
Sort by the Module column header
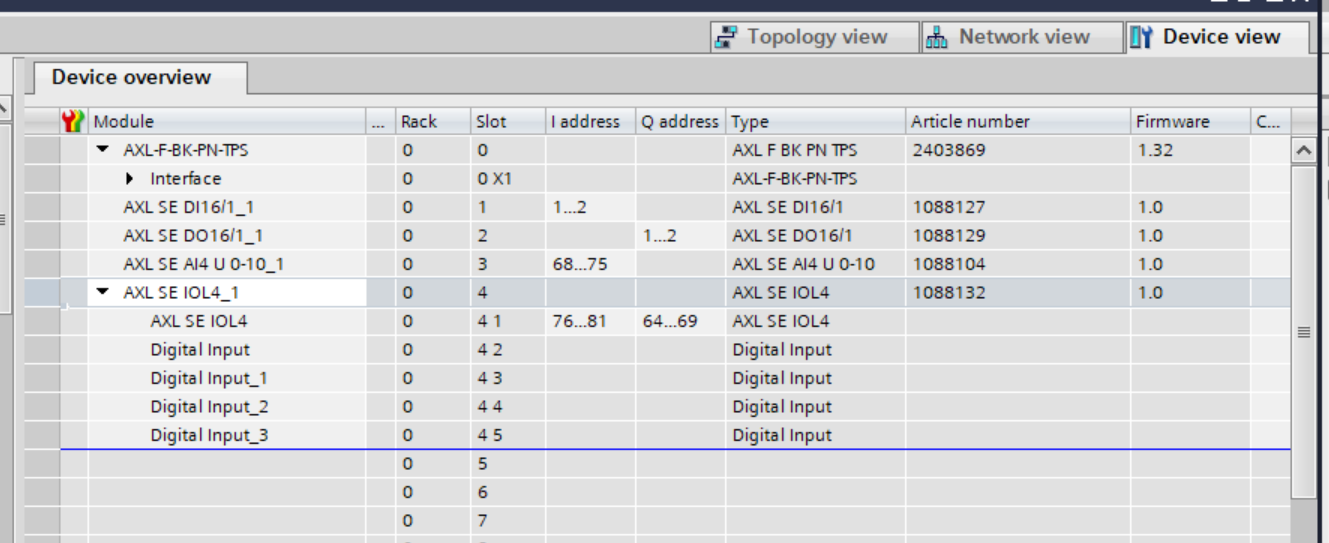[227, 121]
